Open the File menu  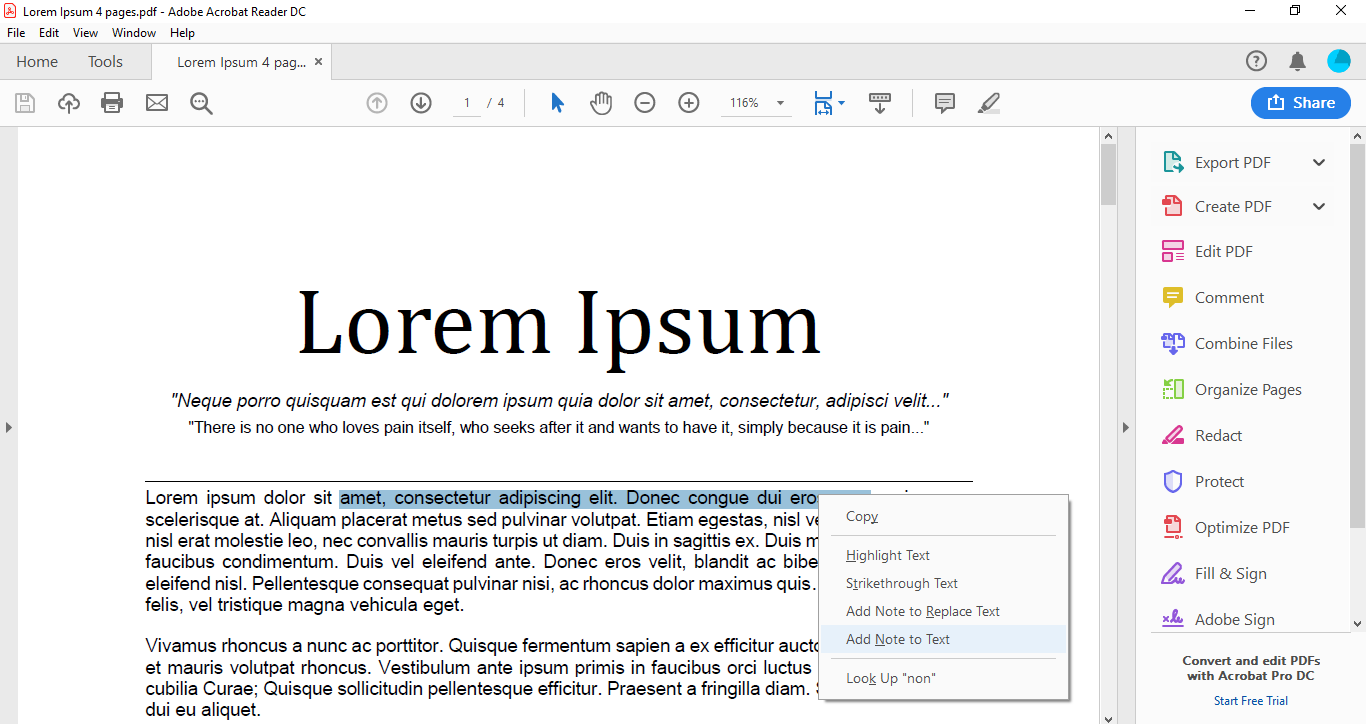click(x=16, y=33)
